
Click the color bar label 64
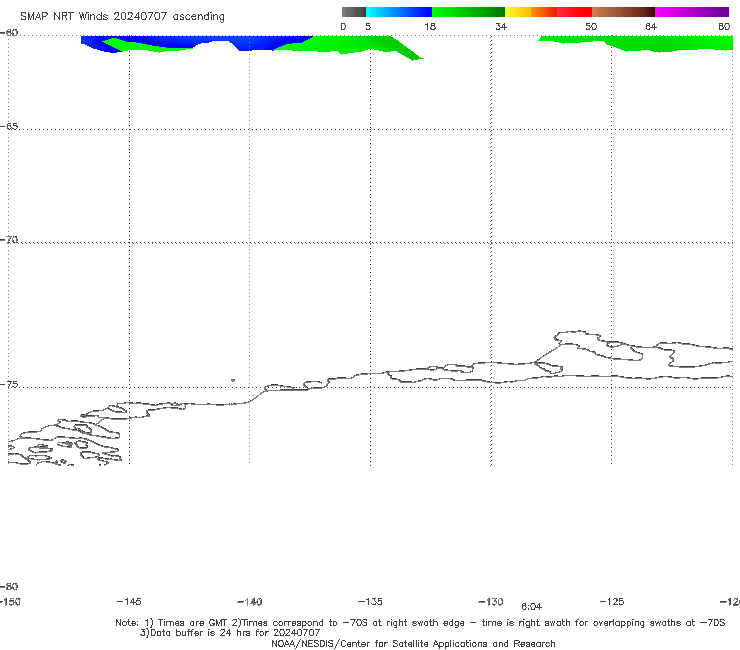pos(651,27)
